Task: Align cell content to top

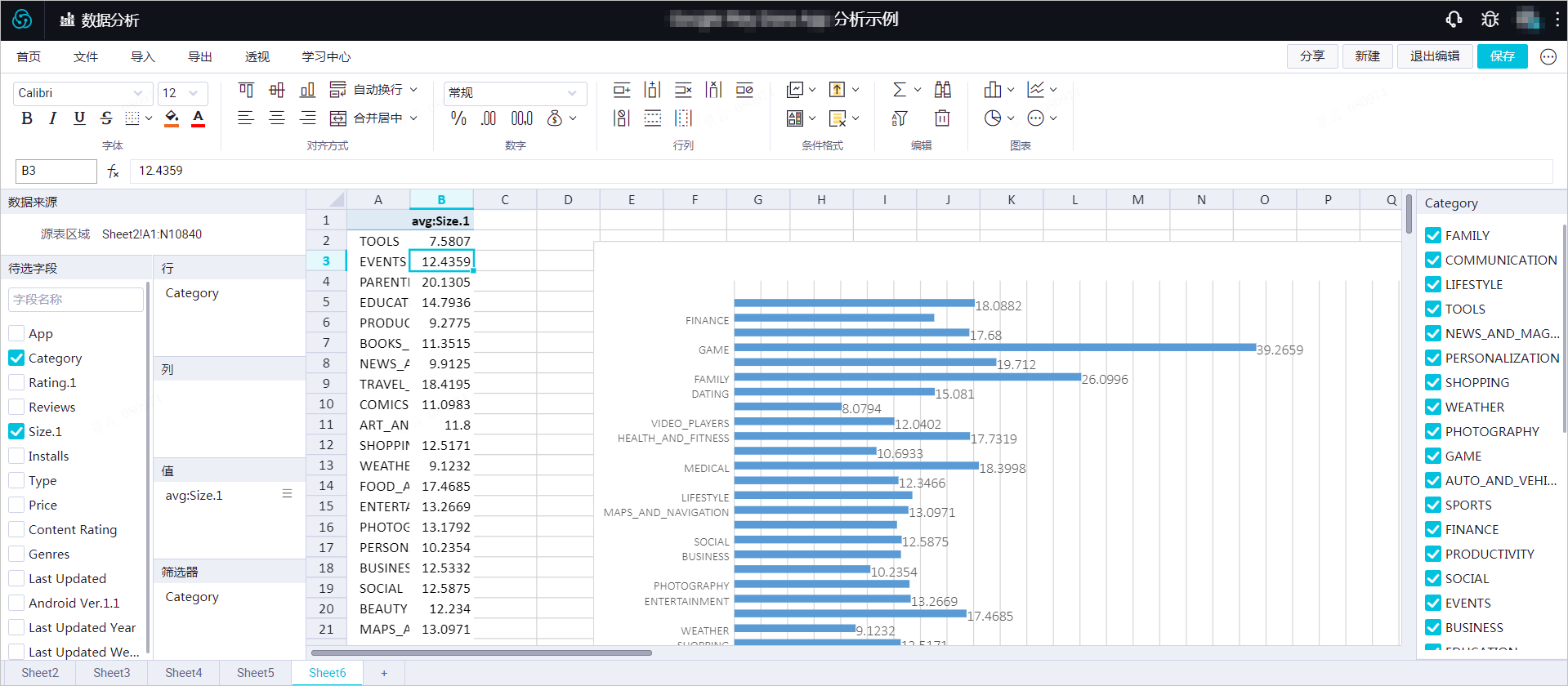Action: tap(246, 89)
